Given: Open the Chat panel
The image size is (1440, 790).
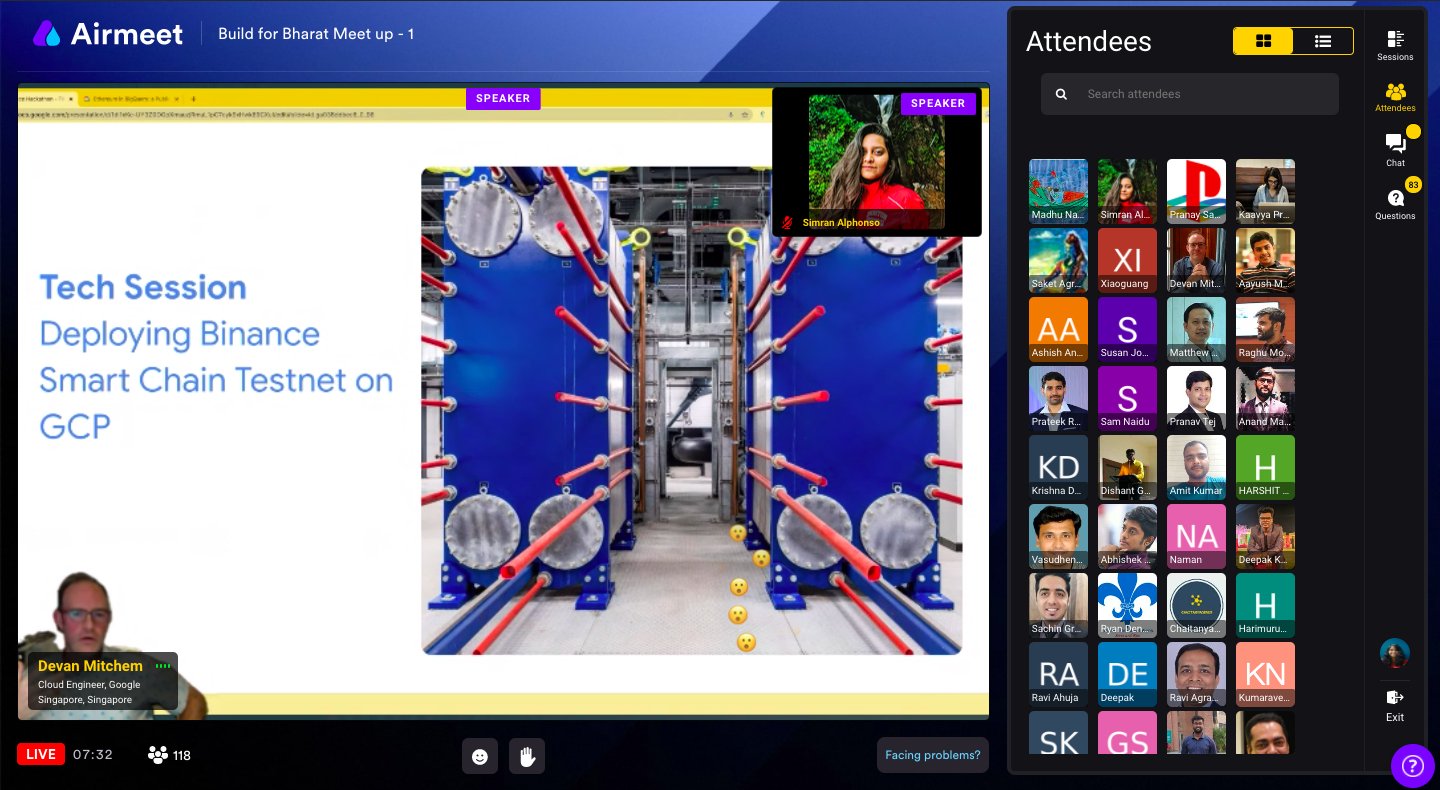Looking at the screenshot, I should tap(1395, 150).
